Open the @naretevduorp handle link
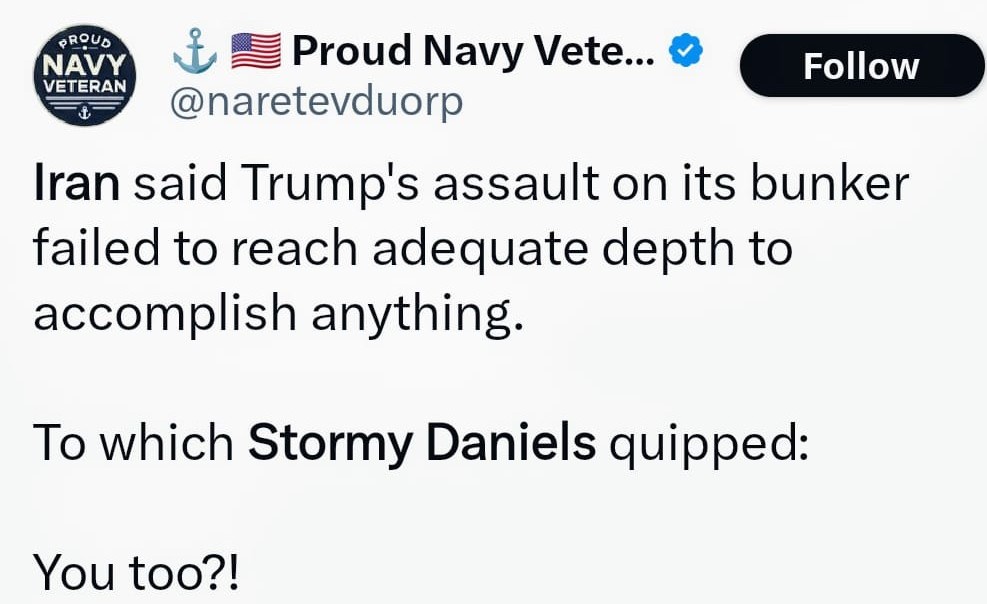Image resolution: width=987 pixels, height=604 pixels. pos(317,101)
